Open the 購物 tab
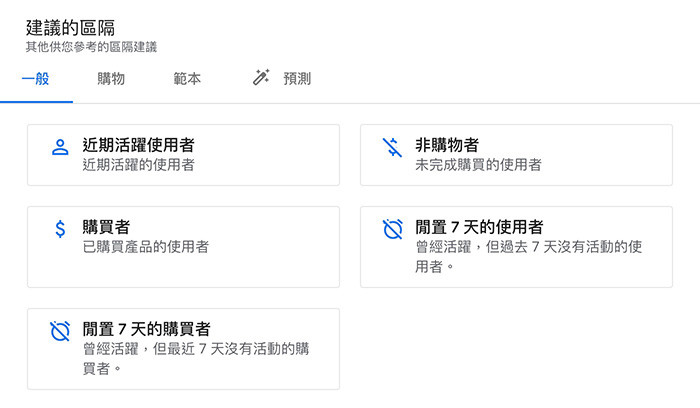The image size is (700, 408). [x=111, y=79]
